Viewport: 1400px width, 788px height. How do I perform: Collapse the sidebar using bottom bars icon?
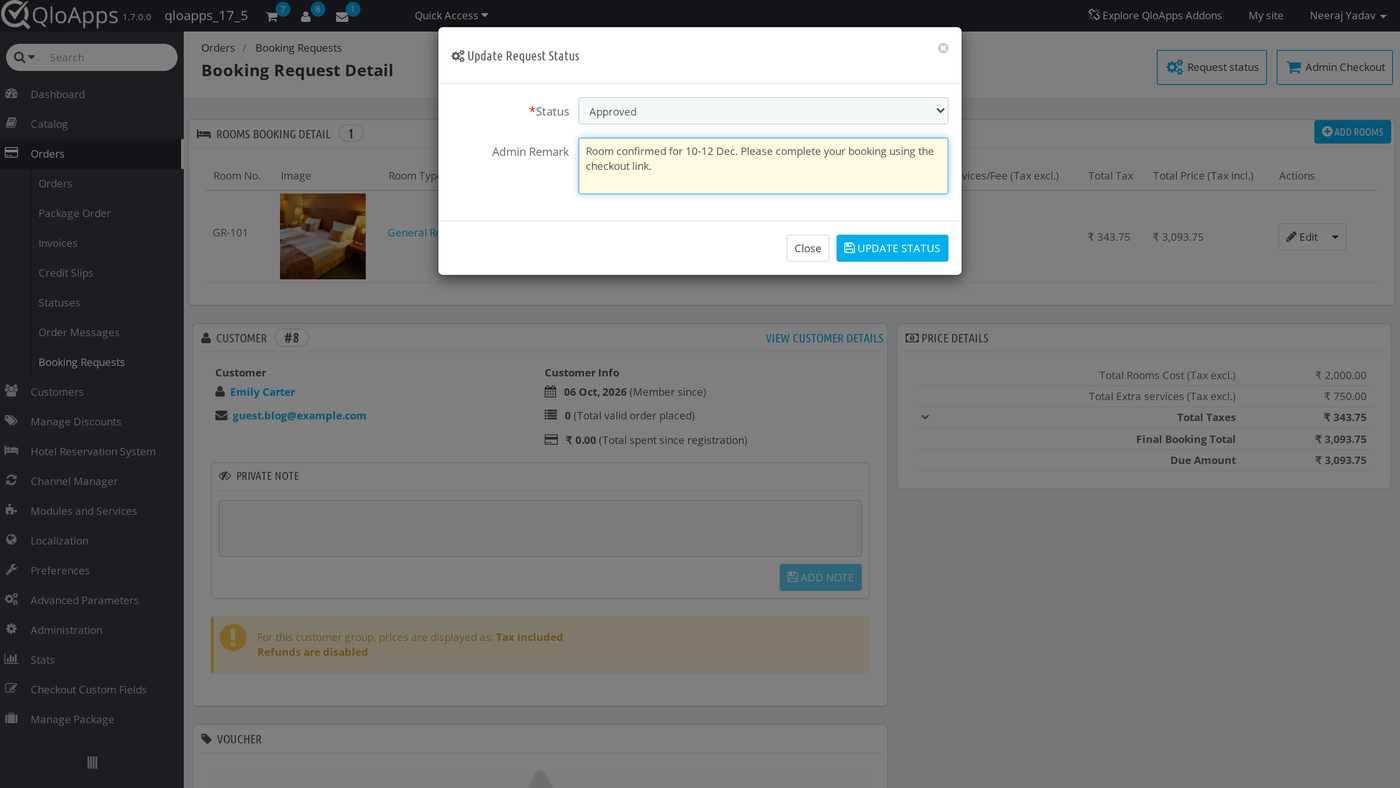[92, 763]
